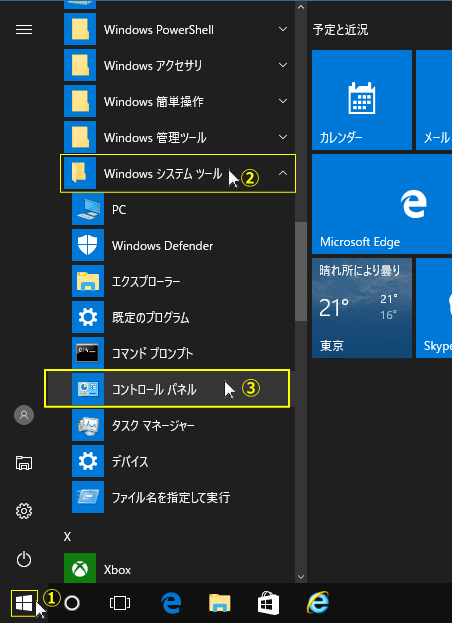Expand Windows PowerShell folder chevron
Image resolution: width=452 pixels, height=623 pixels.
click(x=283, y=29)
